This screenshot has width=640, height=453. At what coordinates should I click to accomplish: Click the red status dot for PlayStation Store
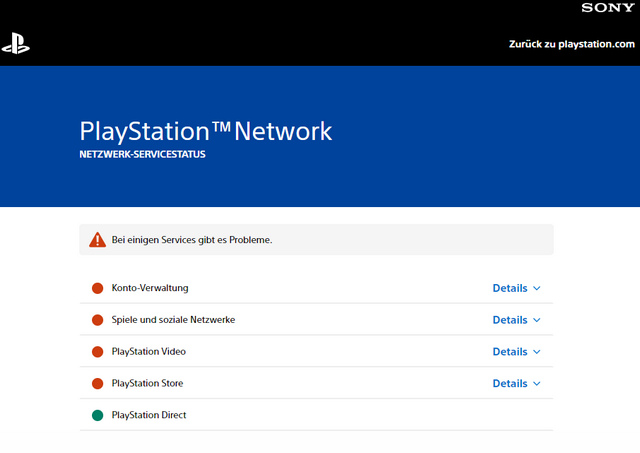point(98,384)
